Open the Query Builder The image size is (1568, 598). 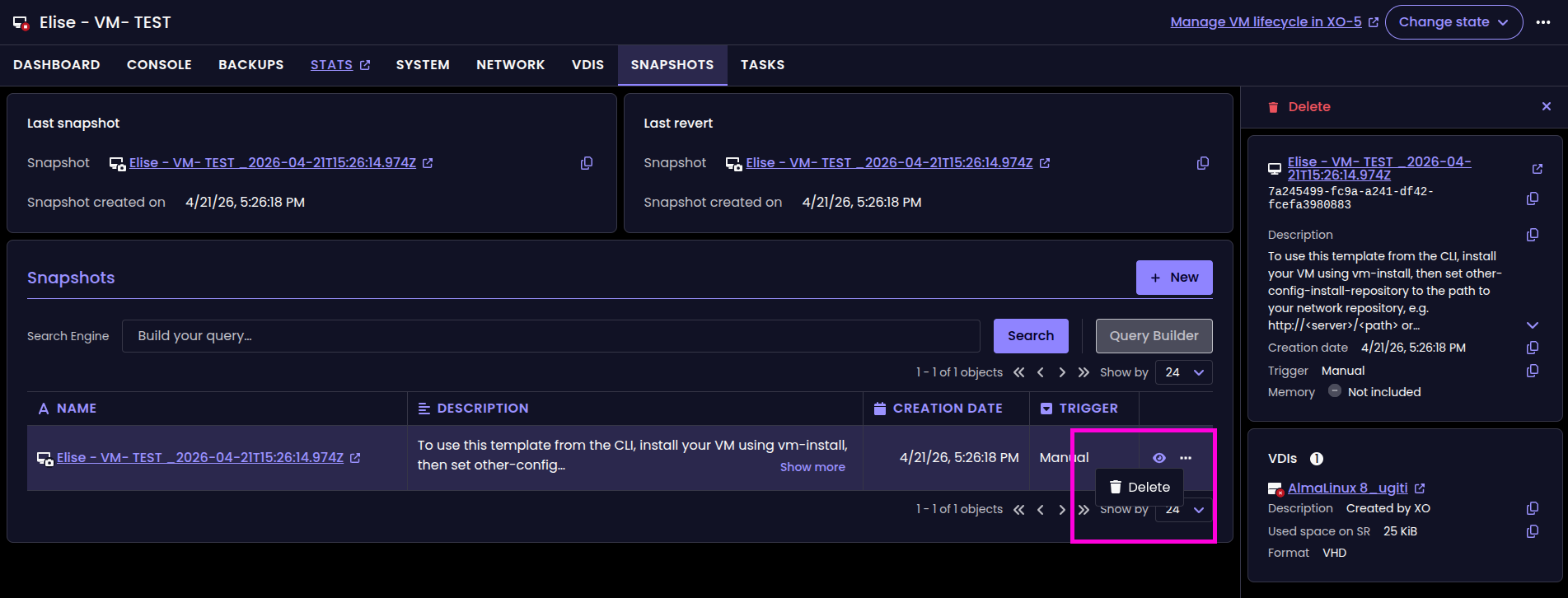(x=1154, y=336)
